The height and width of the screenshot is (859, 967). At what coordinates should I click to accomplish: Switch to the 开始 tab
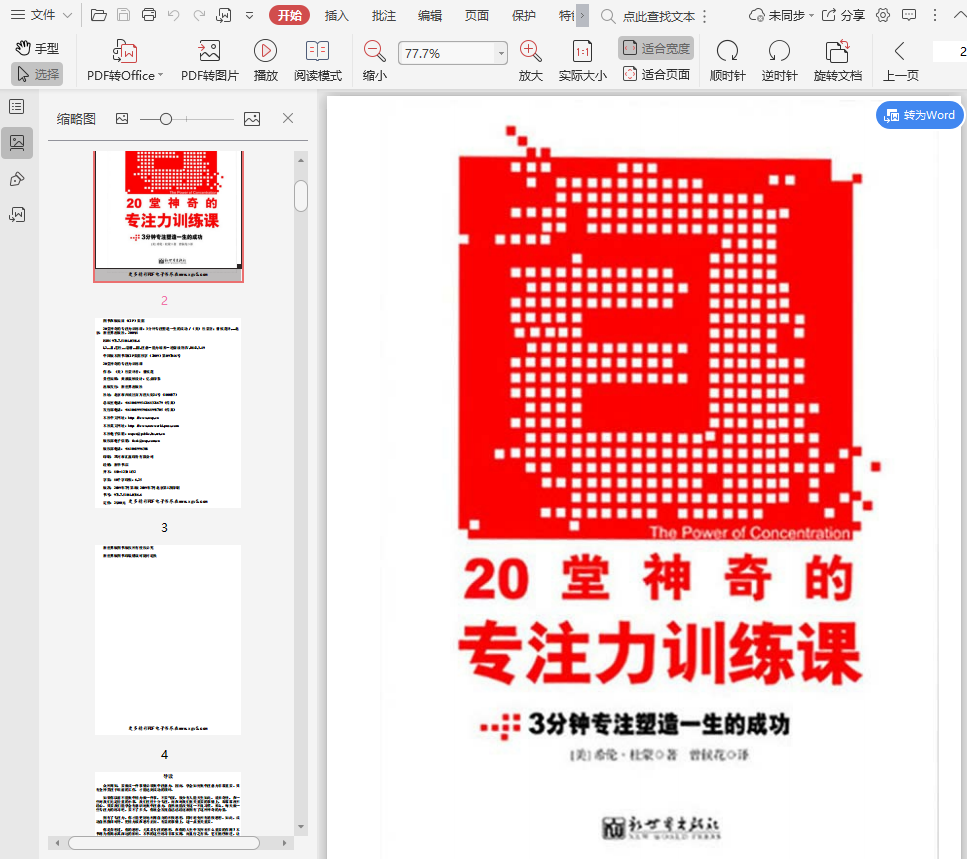(x=289, y=15)
